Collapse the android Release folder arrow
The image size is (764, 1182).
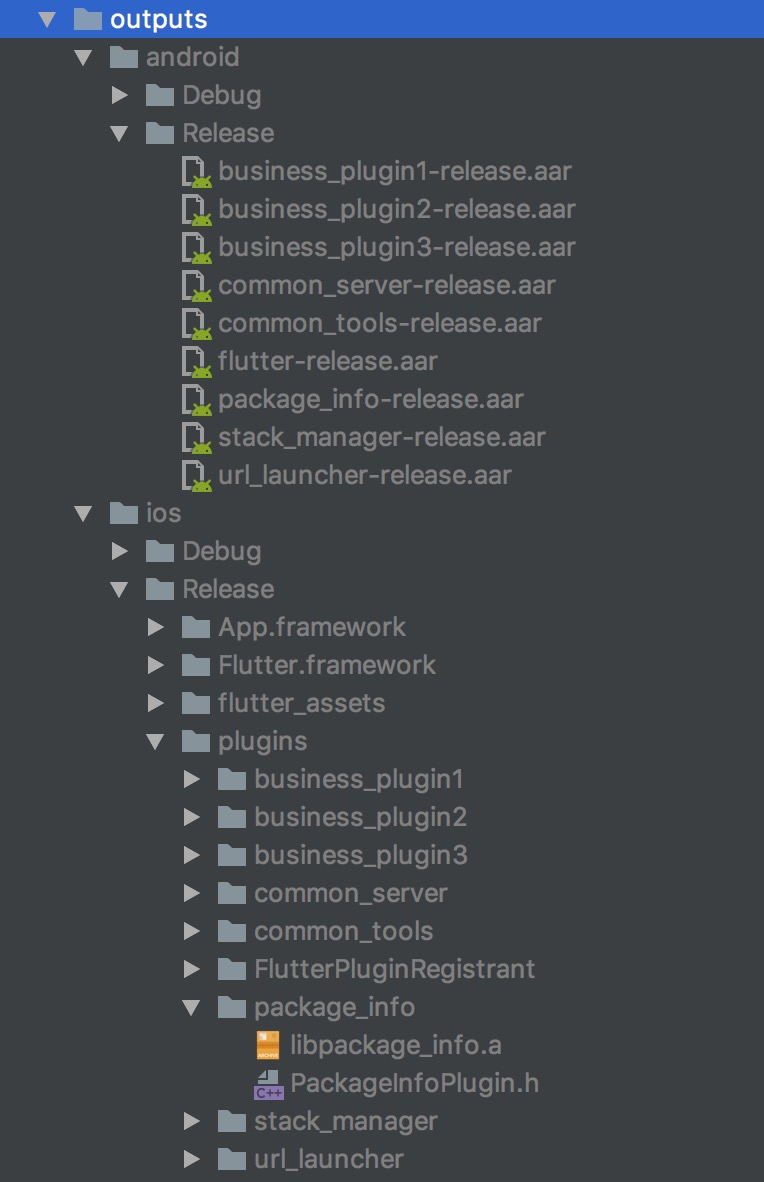coord(119,133)
